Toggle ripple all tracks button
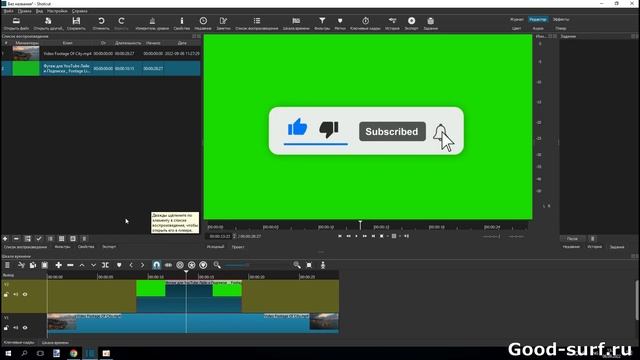Viewport: 640px width, 360px height. click(191, 265)
